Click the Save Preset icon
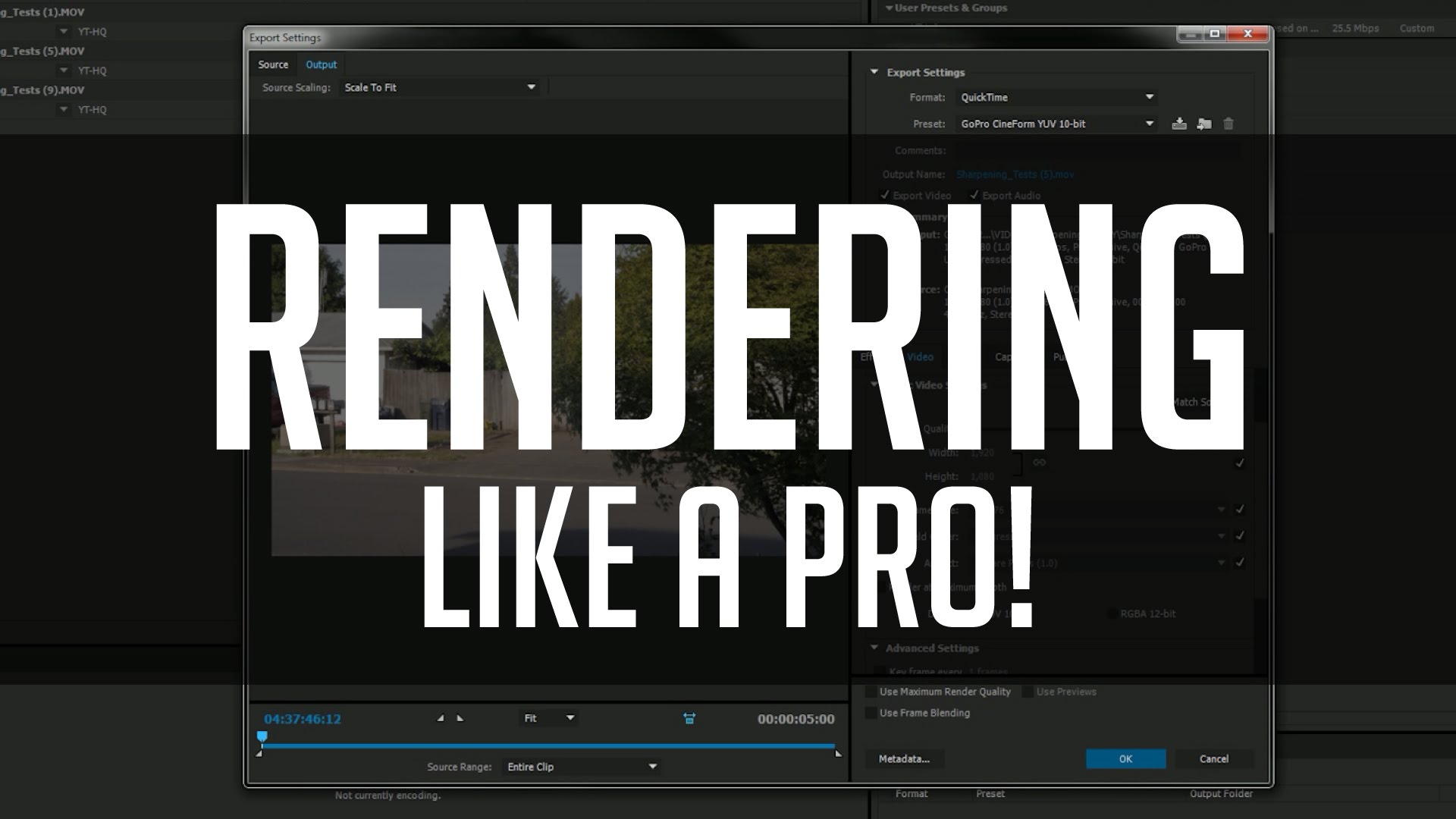This screenshot has height=819, width=1456. 1178,124
